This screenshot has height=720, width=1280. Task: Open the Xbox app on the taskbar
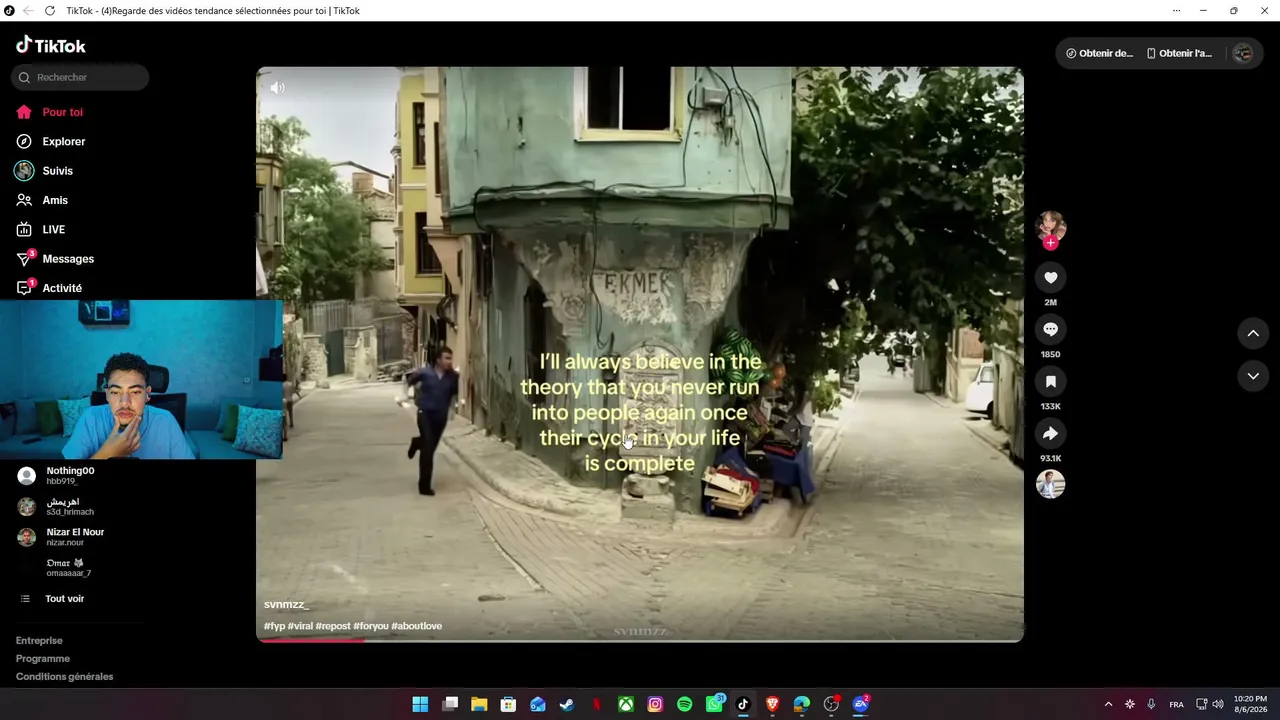click(x=625, y=704)
